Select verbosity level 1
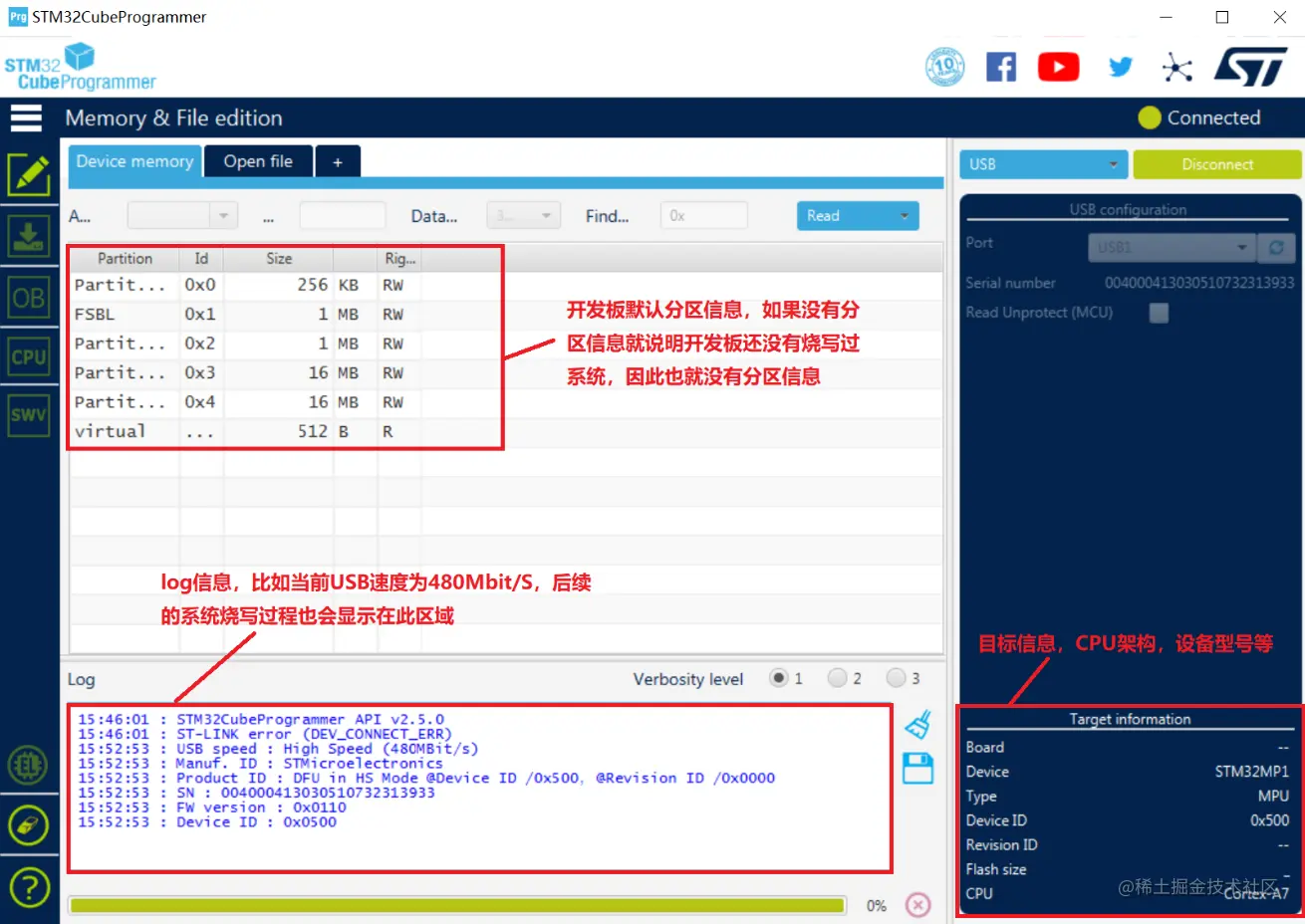This screenshot has width=1305, height=924. (x=779, y=678)
